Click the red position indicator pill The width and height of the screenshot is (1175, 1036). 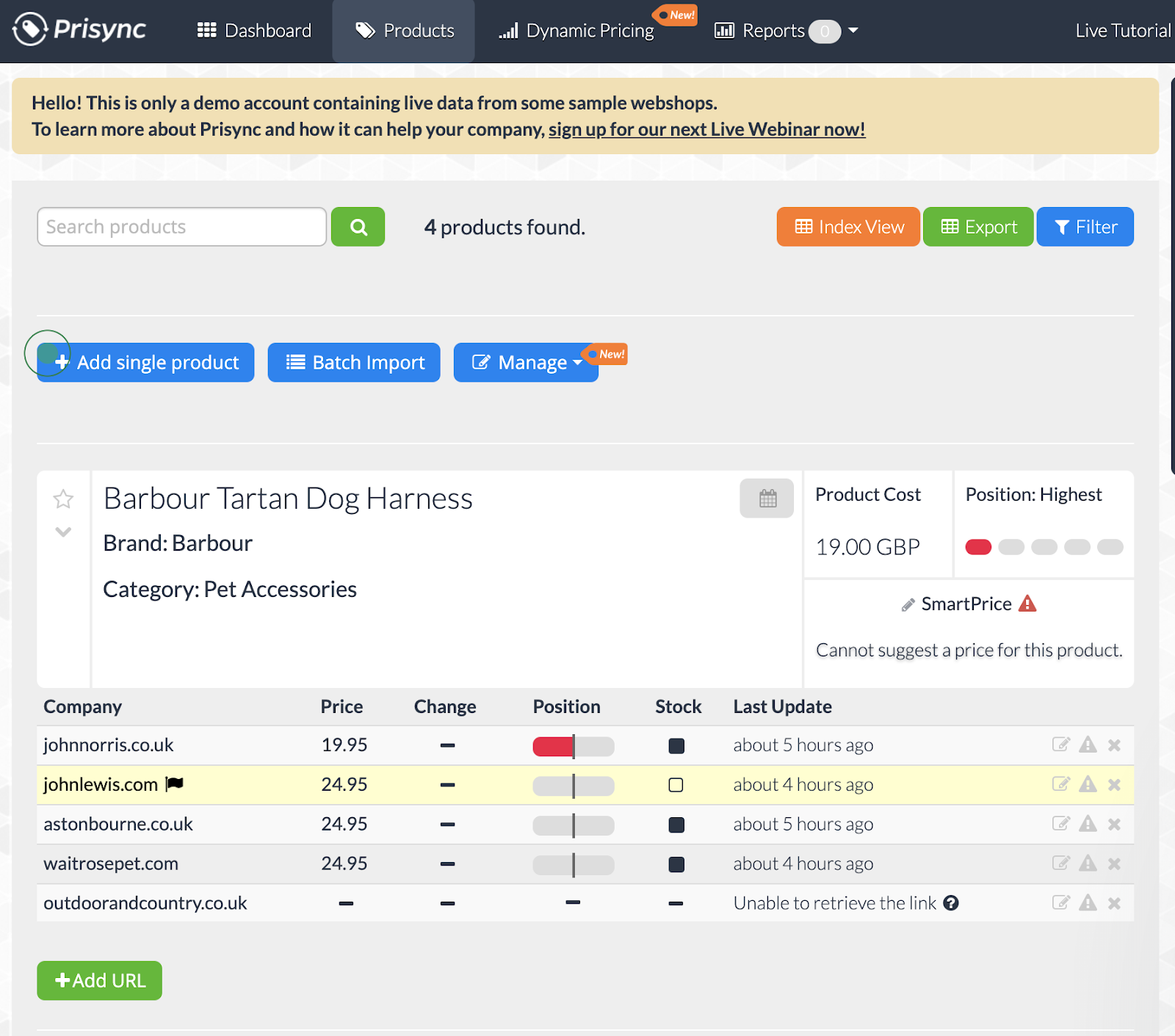[978, 547]
